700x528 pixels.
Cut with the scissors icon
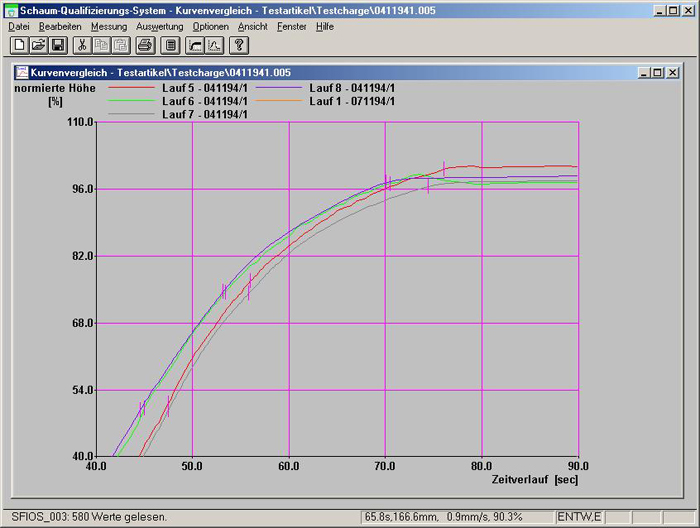point(82,45)
